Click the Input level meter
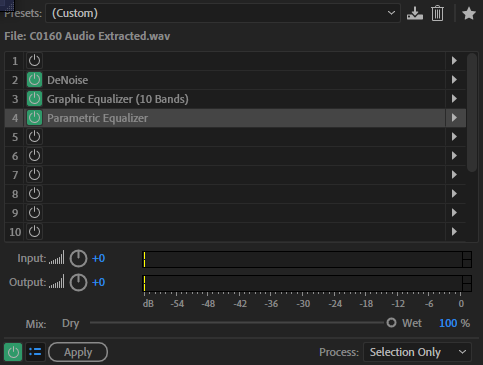Image resolution: width=483 pixels, height=365 pixels. (307, 259)
